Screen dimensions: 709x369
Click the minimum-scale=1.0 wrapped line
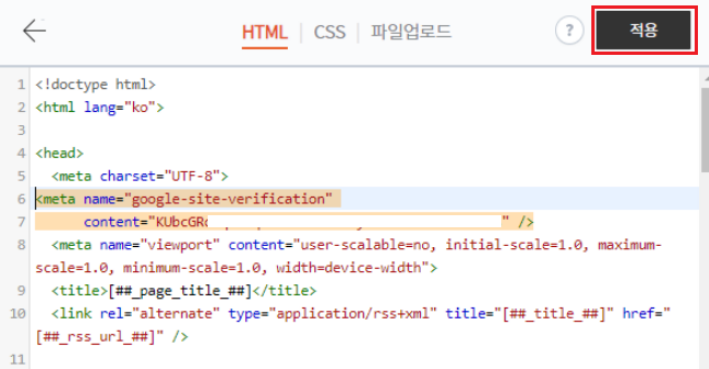236,268
